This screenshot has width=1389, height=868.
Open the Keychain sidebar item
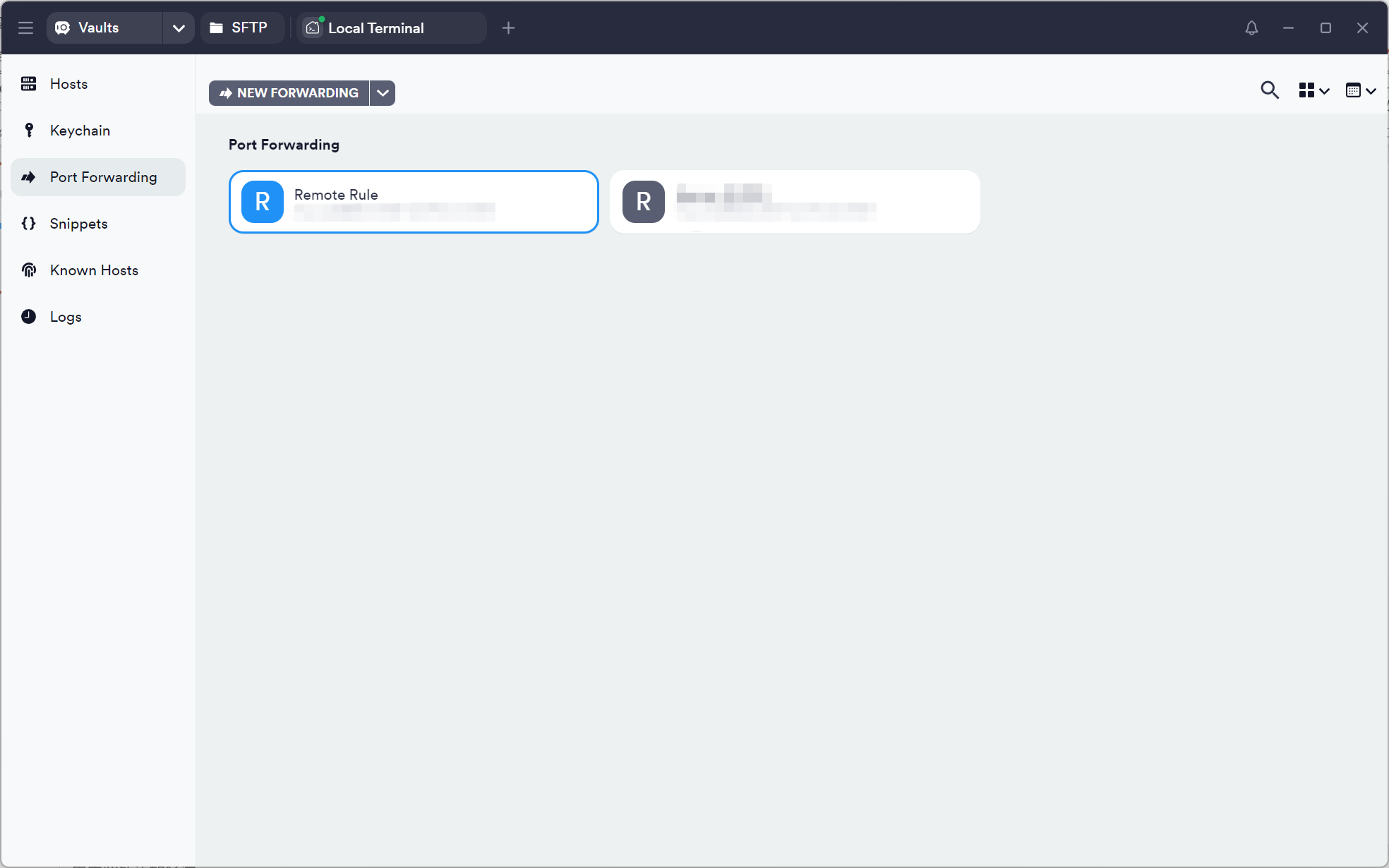click(x=80, y=131)
